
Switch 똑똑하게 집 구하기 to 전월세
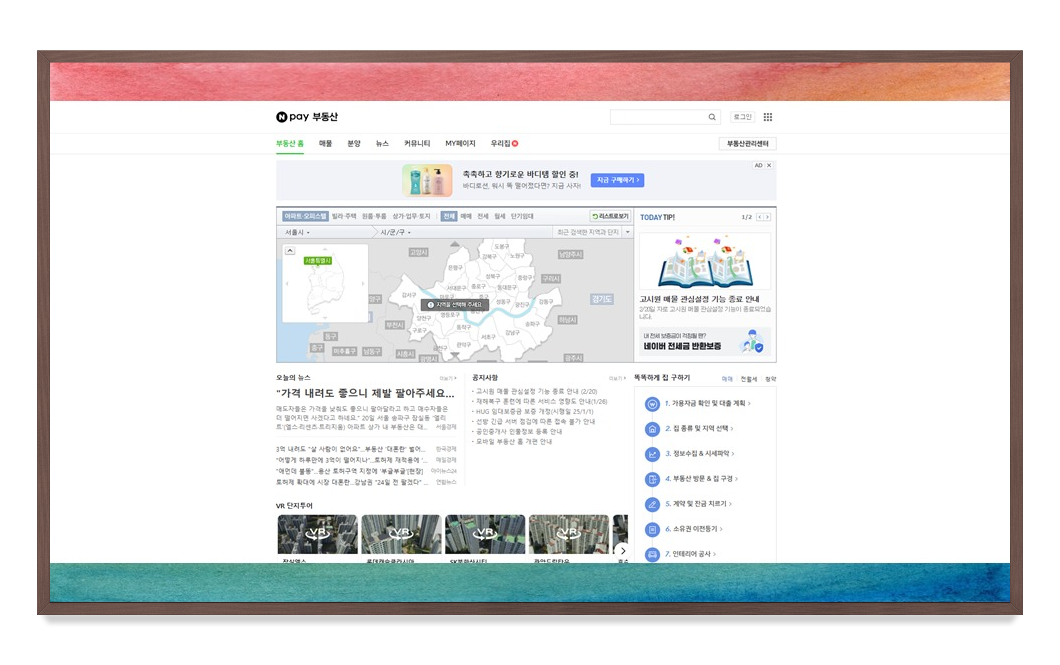[748, 379]
